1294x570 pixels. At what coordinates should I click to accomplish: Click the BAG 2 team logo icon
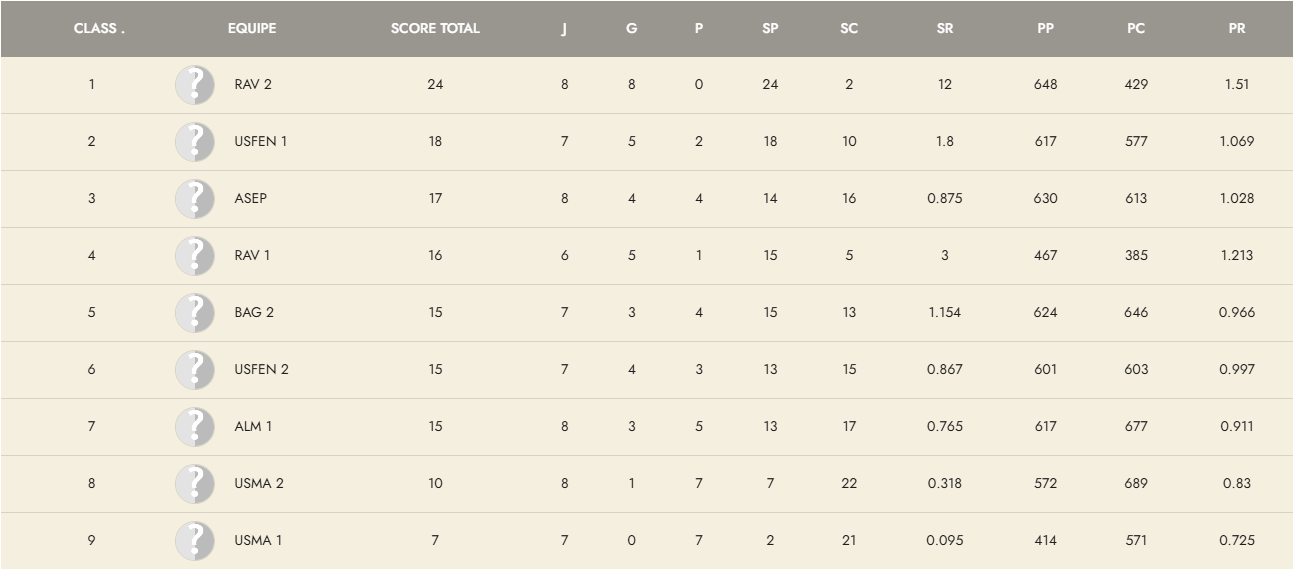pos(195,313)
